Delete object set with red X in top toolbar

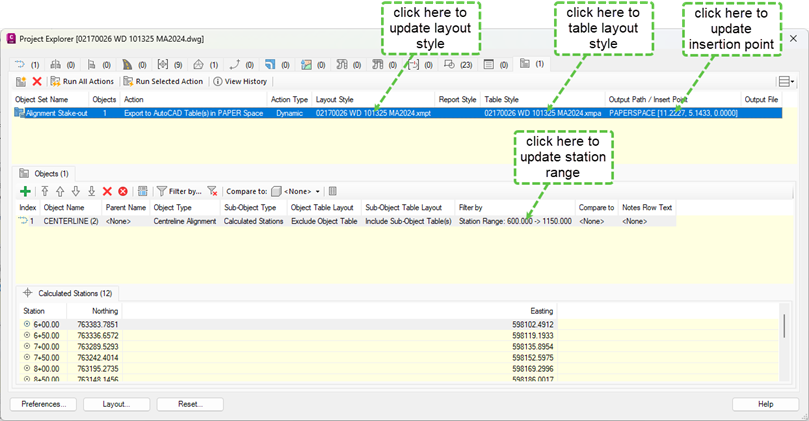click(37, 82)
